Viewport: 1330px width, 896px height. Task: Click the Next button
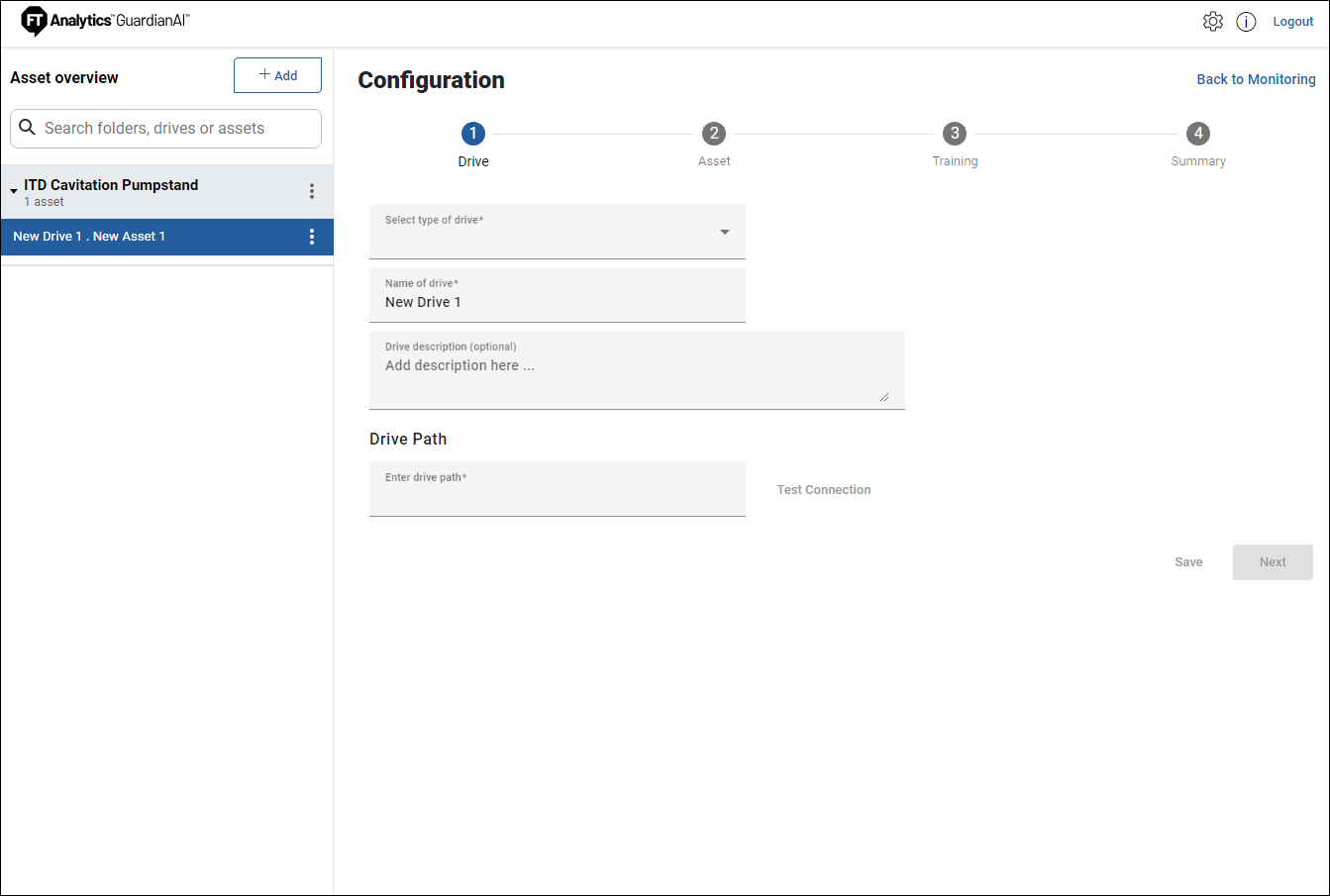(1272, 562)
